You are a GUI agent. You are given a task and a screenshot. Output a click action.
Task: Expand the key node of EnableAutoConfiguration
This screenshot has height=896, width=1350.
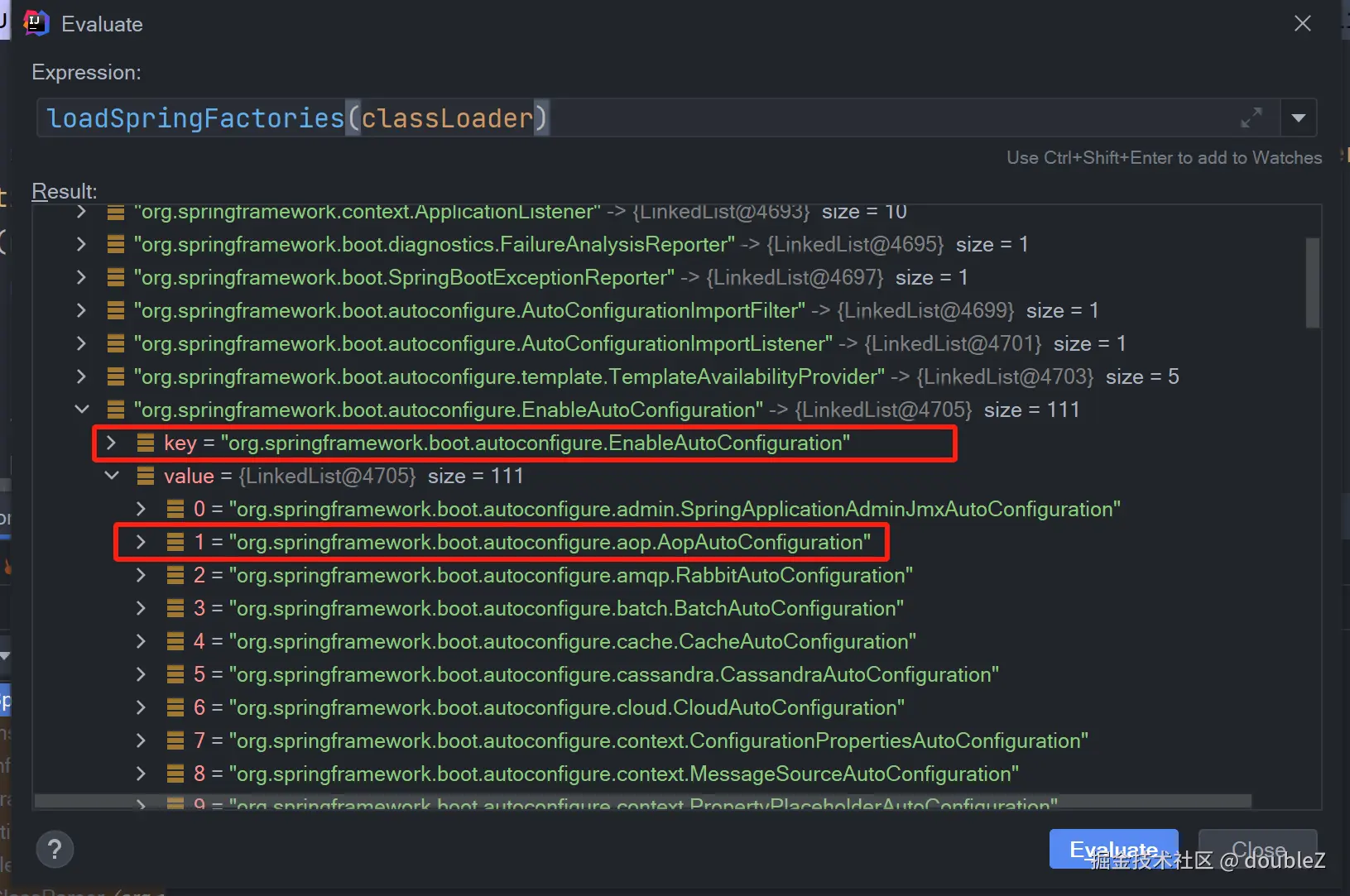(x=111, y=443)
